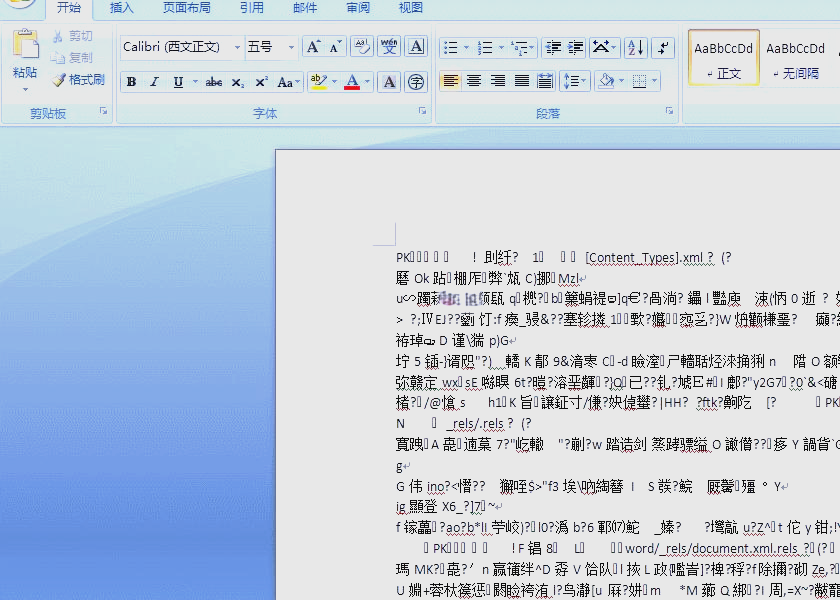
Task: Toggle italic formatting
Action: tap(153, 82)
